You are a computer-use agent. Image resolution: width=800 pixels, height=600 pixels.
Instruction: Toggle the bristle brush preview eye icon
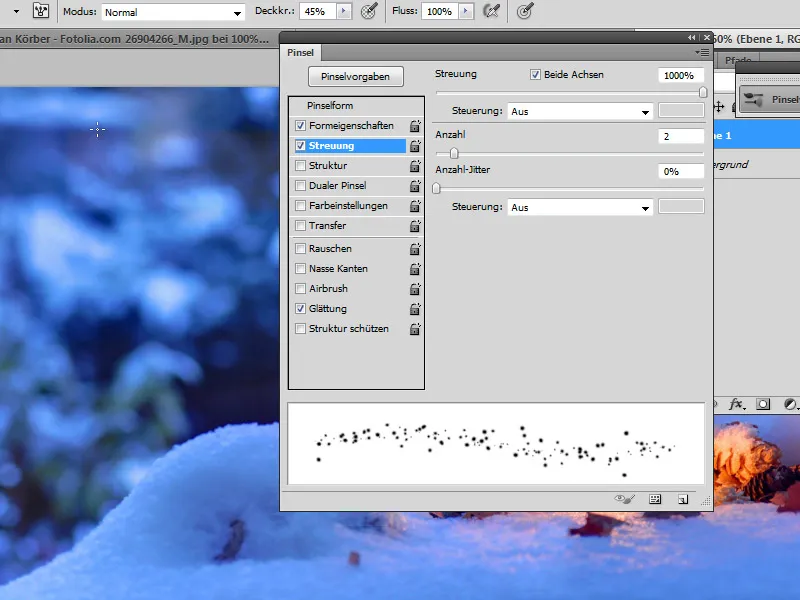pos(625,499)
